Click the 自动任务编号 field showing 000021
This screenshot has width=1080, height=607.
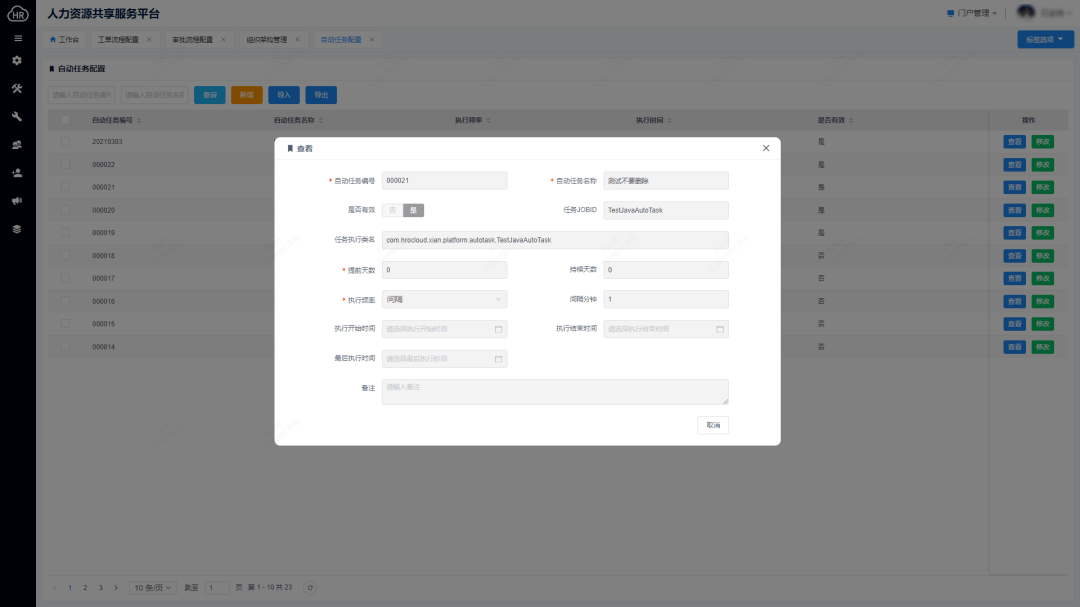[444, 181]
